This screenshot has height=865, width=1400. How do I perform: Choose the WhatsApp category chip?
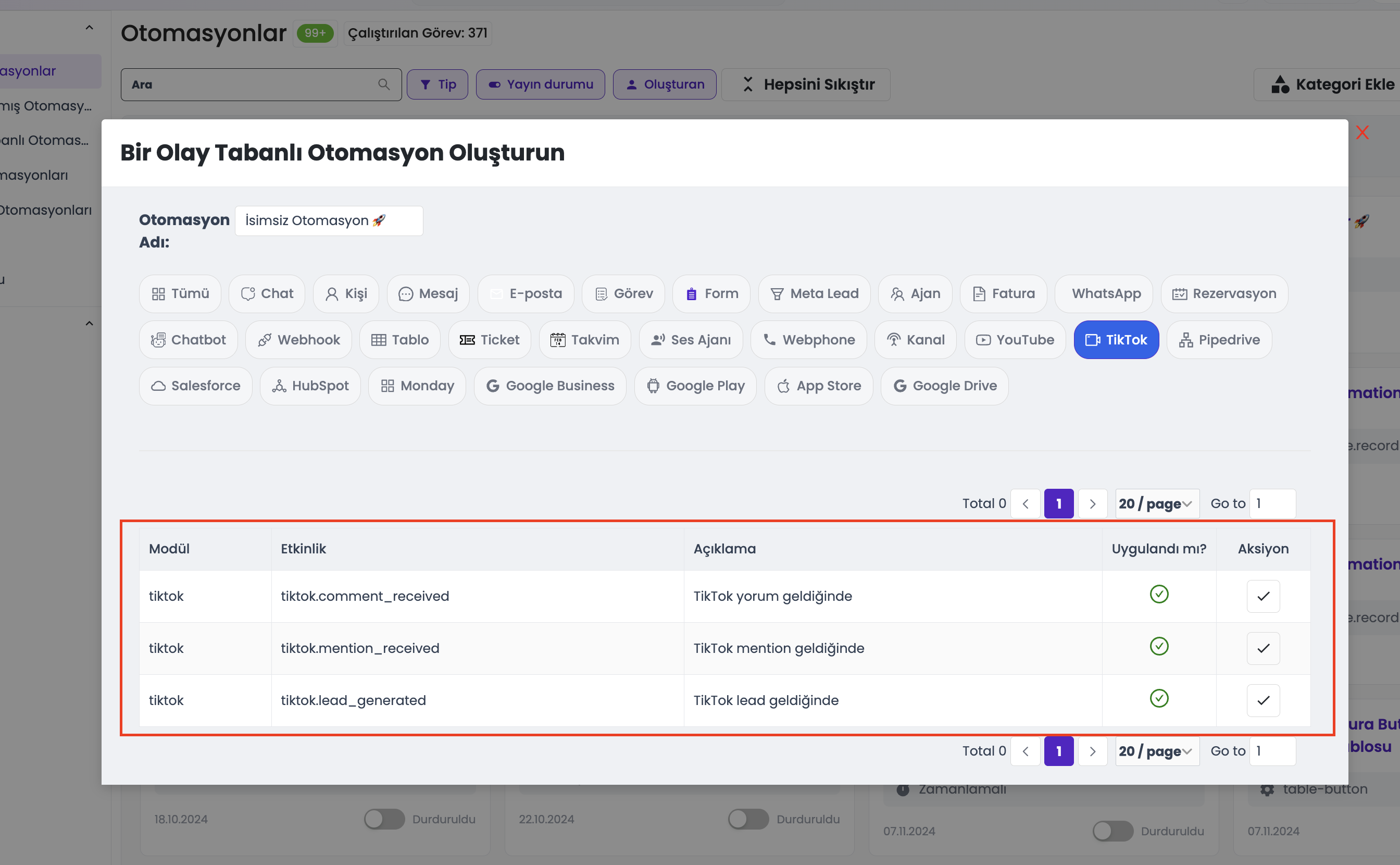pos(1104,293)
